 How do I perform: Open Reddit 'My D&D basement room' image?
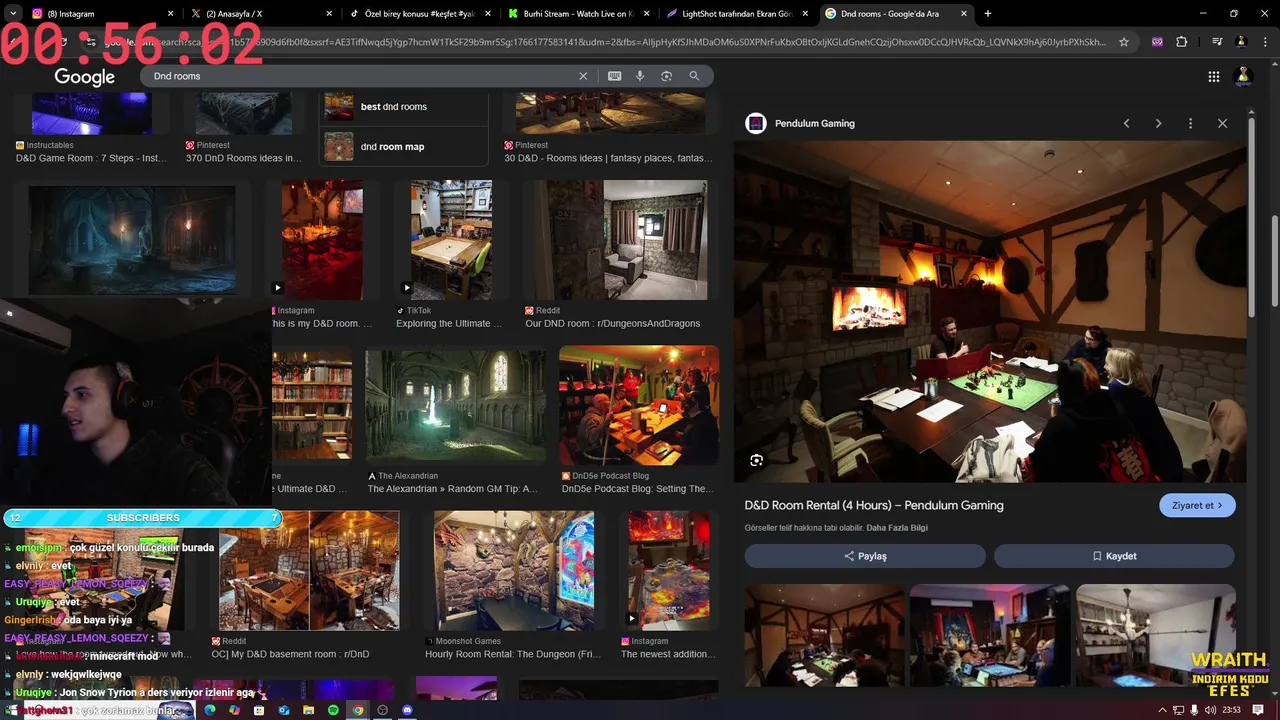pyautogui.click(x=308, y=570)
